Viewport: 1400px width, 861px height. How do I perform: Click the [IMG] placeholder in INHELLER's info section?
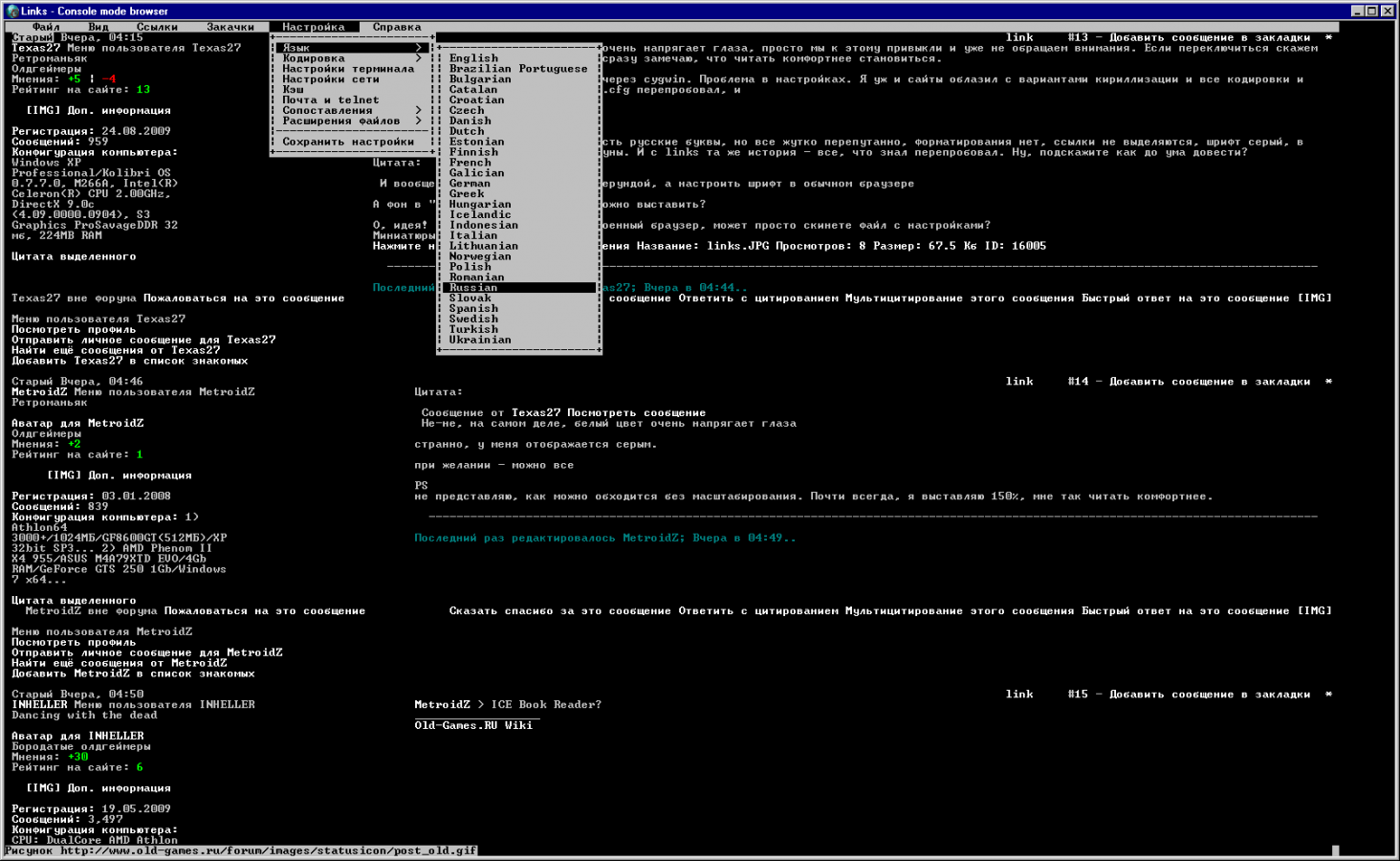pos(42,788)
